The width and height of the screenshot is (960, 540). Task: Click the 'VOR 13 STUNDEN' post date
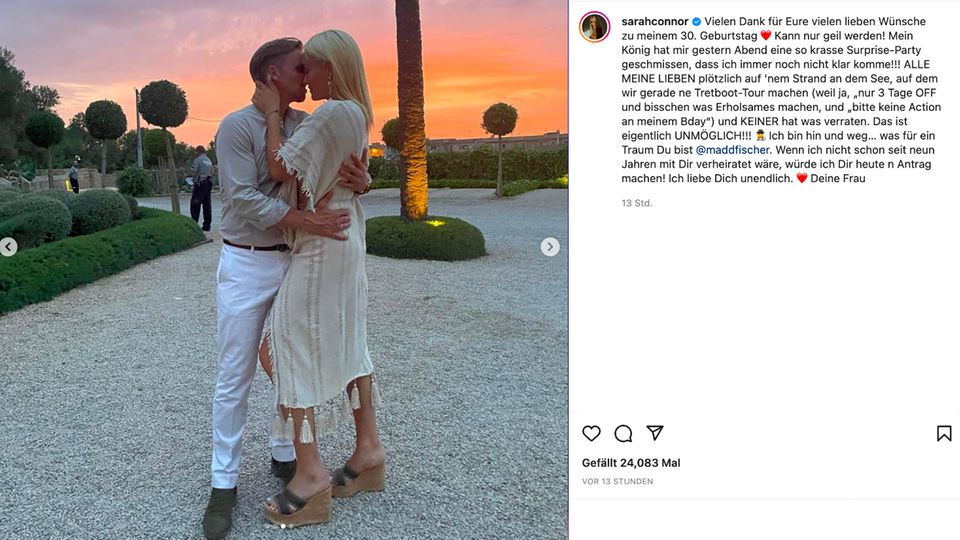(x=617, y=482)
